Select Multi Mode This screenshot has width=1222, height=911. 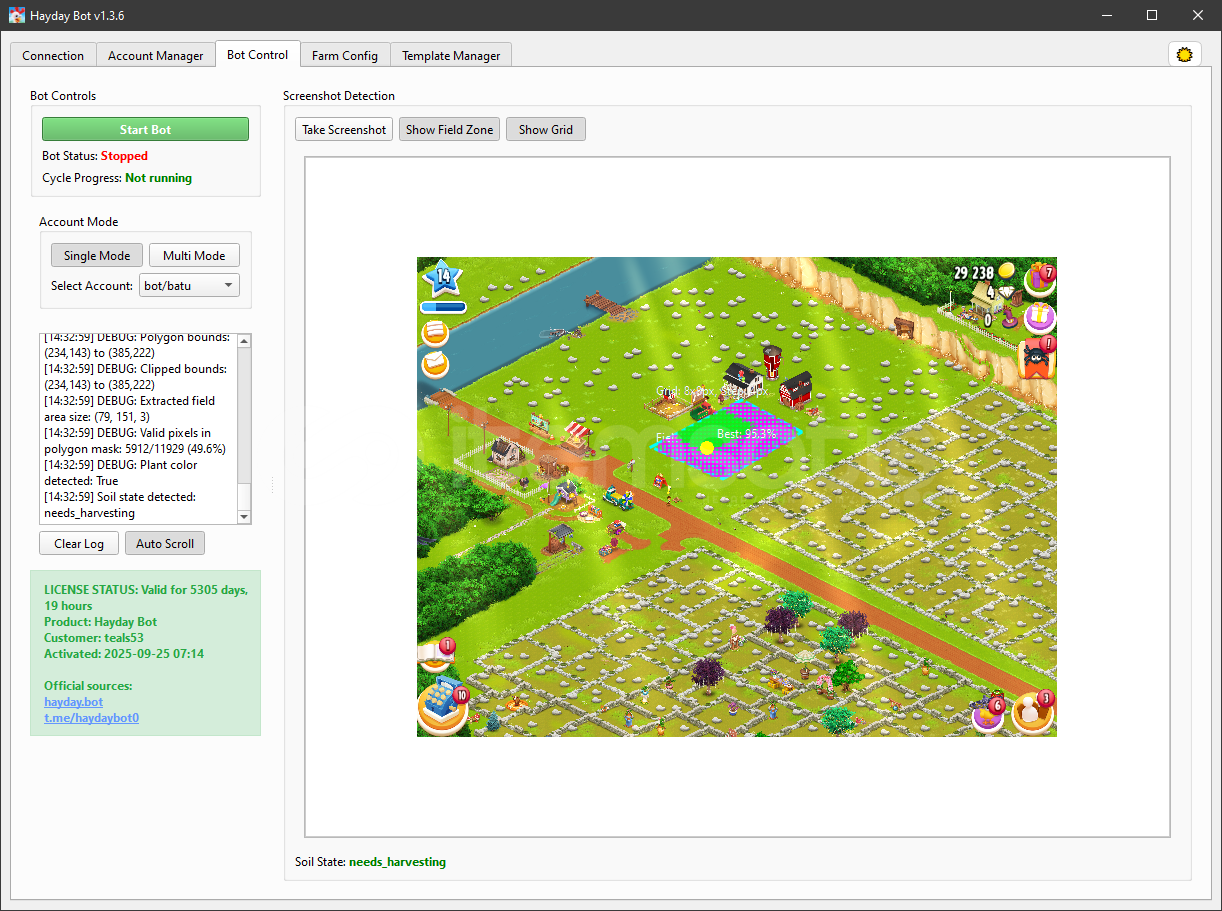(x=194, y=255)
